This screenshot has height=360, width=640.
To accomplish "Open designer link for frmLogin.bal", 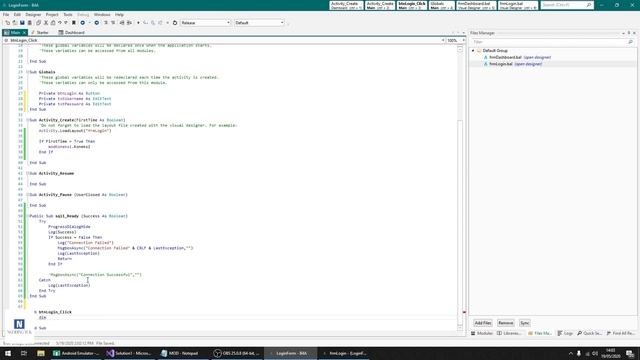I will click(x=528, y=64).
